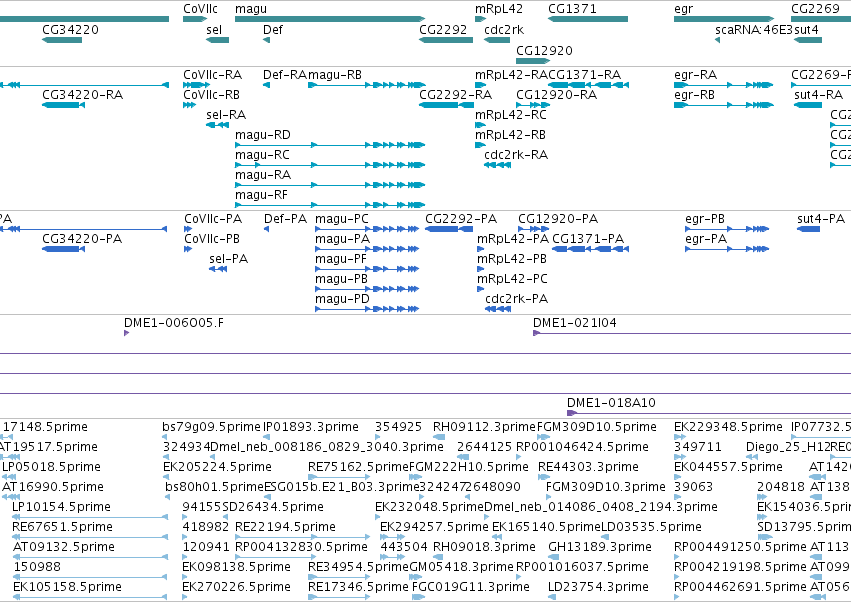Click the mRpL42-RC transcript
The height and width of the screenshot is (602, 851).
tap(480, 125)
